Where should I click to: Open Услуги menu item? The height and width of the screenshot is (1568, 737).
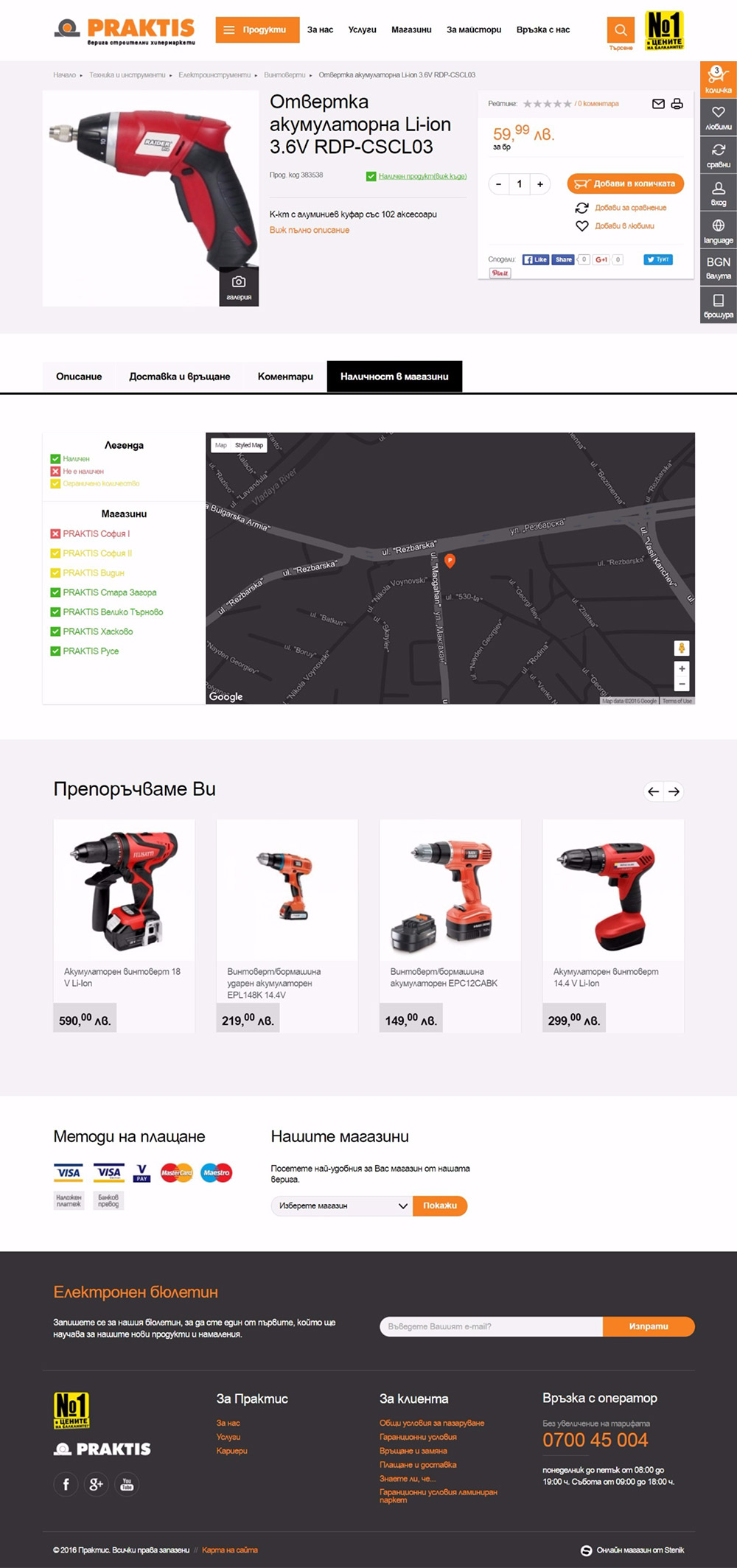coord(362,29)
